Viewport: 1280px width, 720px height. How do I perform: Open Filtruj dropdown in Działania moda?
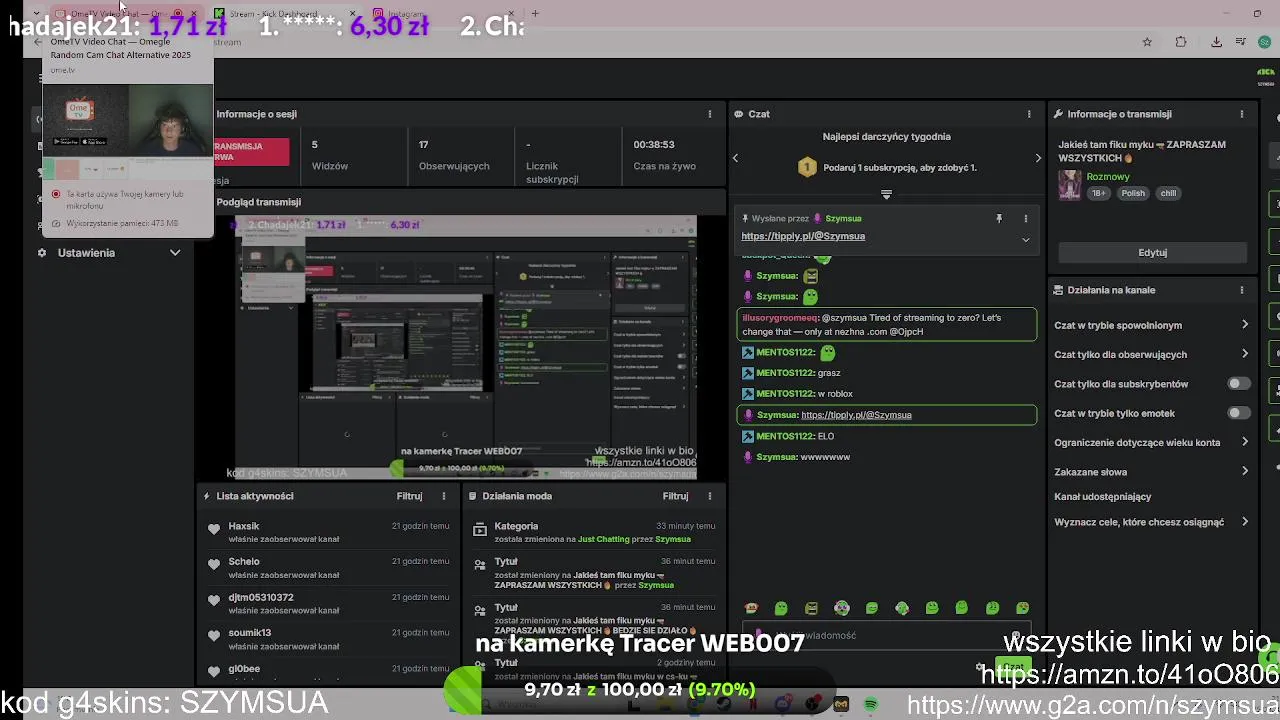click(x=675, y=496)
